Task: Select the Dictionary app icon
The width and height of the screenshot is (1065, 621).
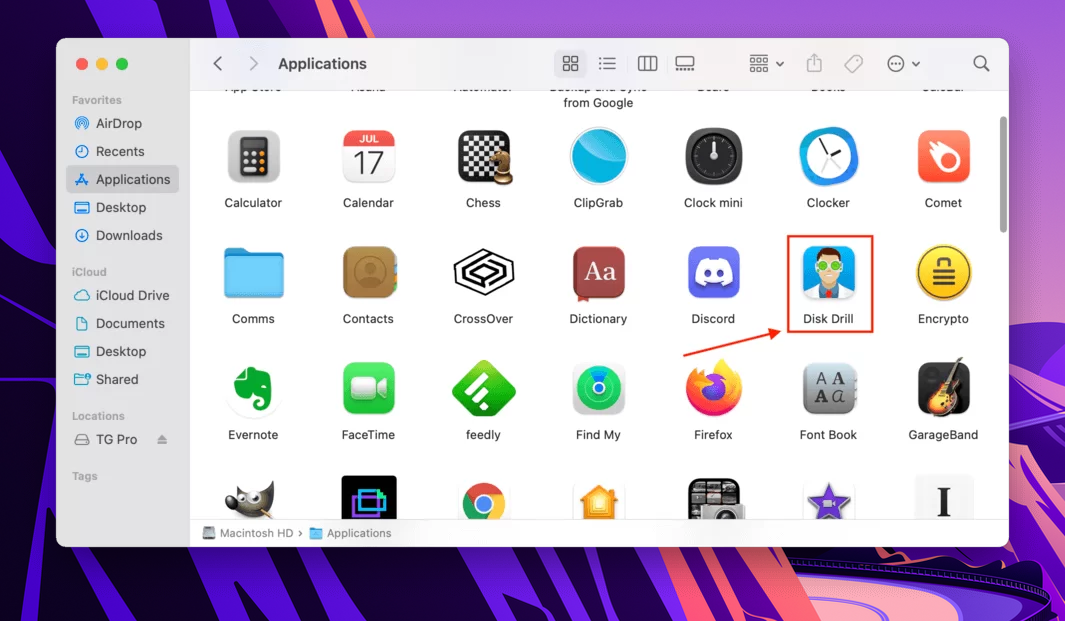Action: 598,272
